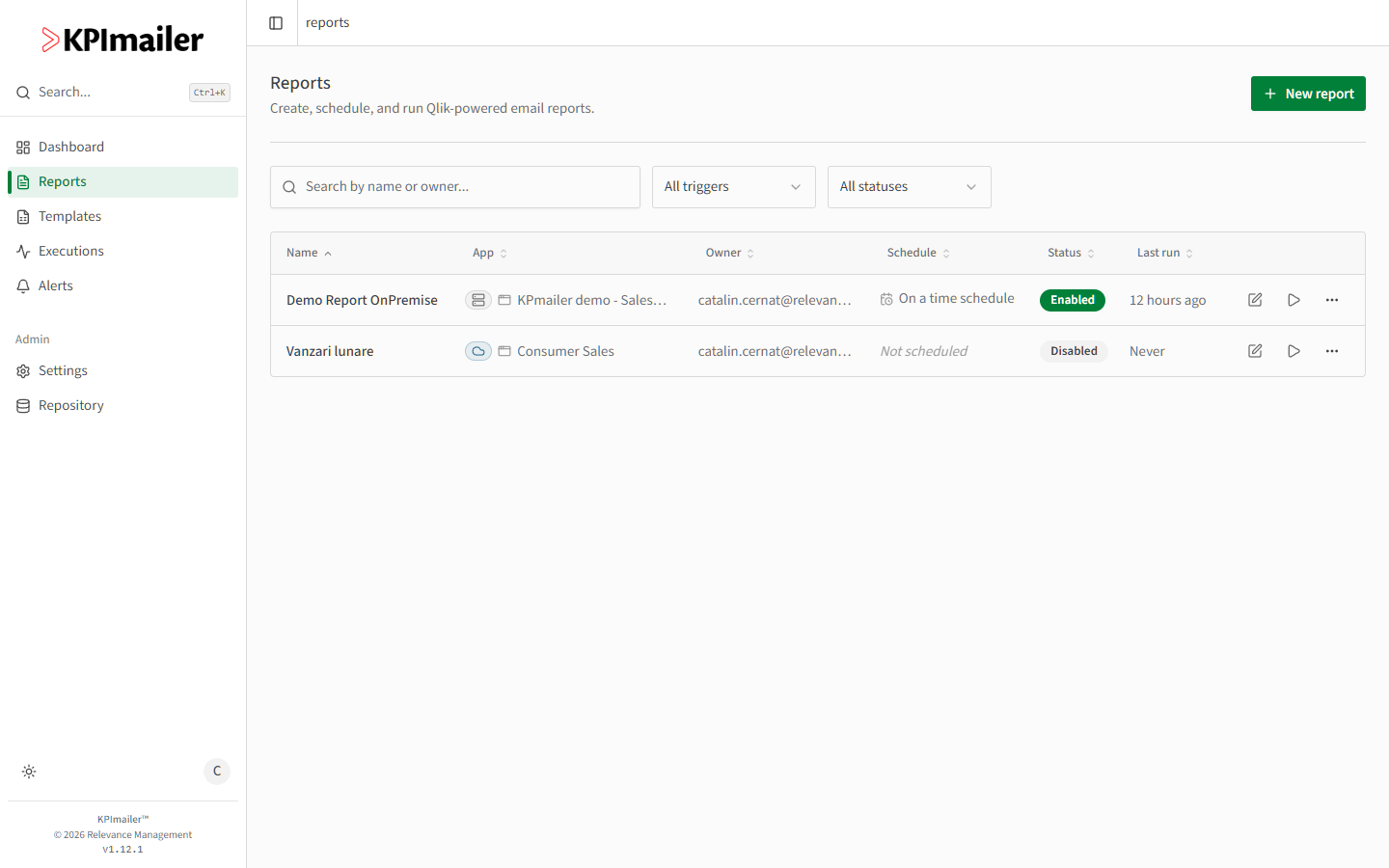
Task: Click app icon beside Consumer Sales
Action: point(504,351)
